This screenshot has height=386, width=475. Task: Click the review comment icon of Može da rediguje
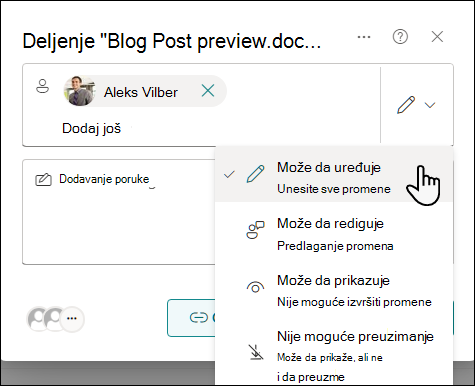[x=255, y=230]
